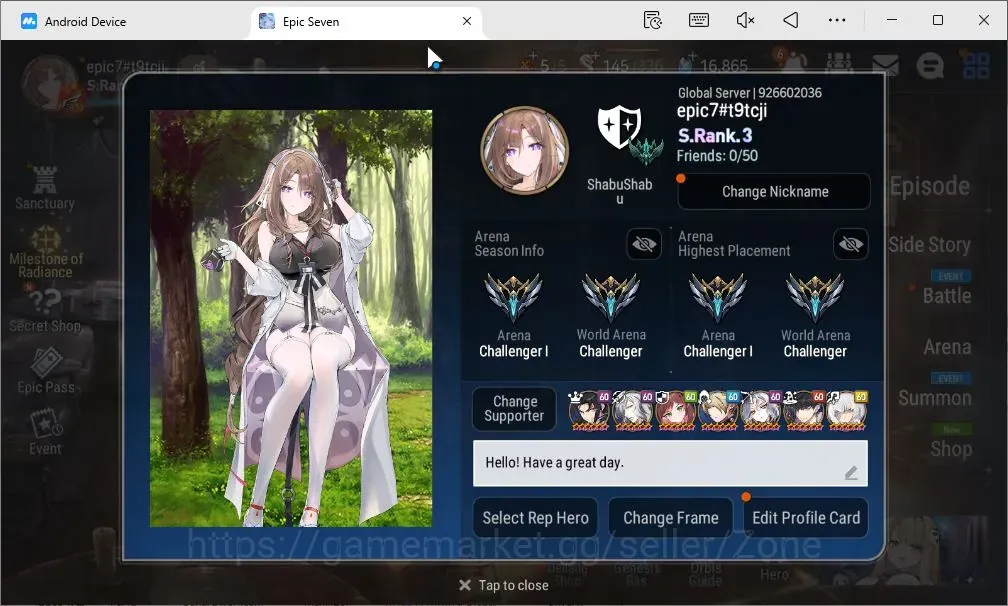Select the fifth supporter hero portrait
1008x606 pixels.
tap(761, 411)
